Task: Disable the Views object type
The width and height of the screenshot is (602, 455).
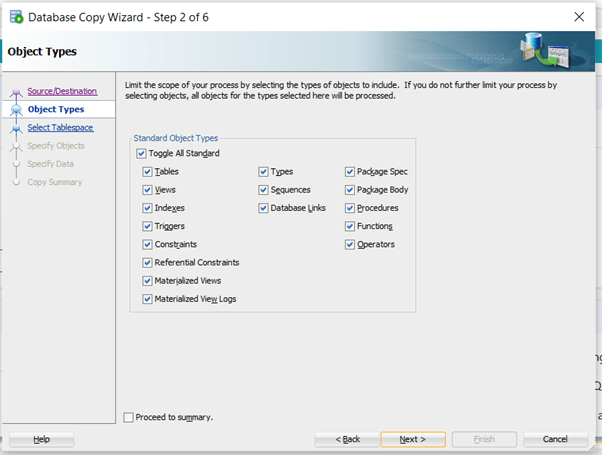Action: click(148, 190)
